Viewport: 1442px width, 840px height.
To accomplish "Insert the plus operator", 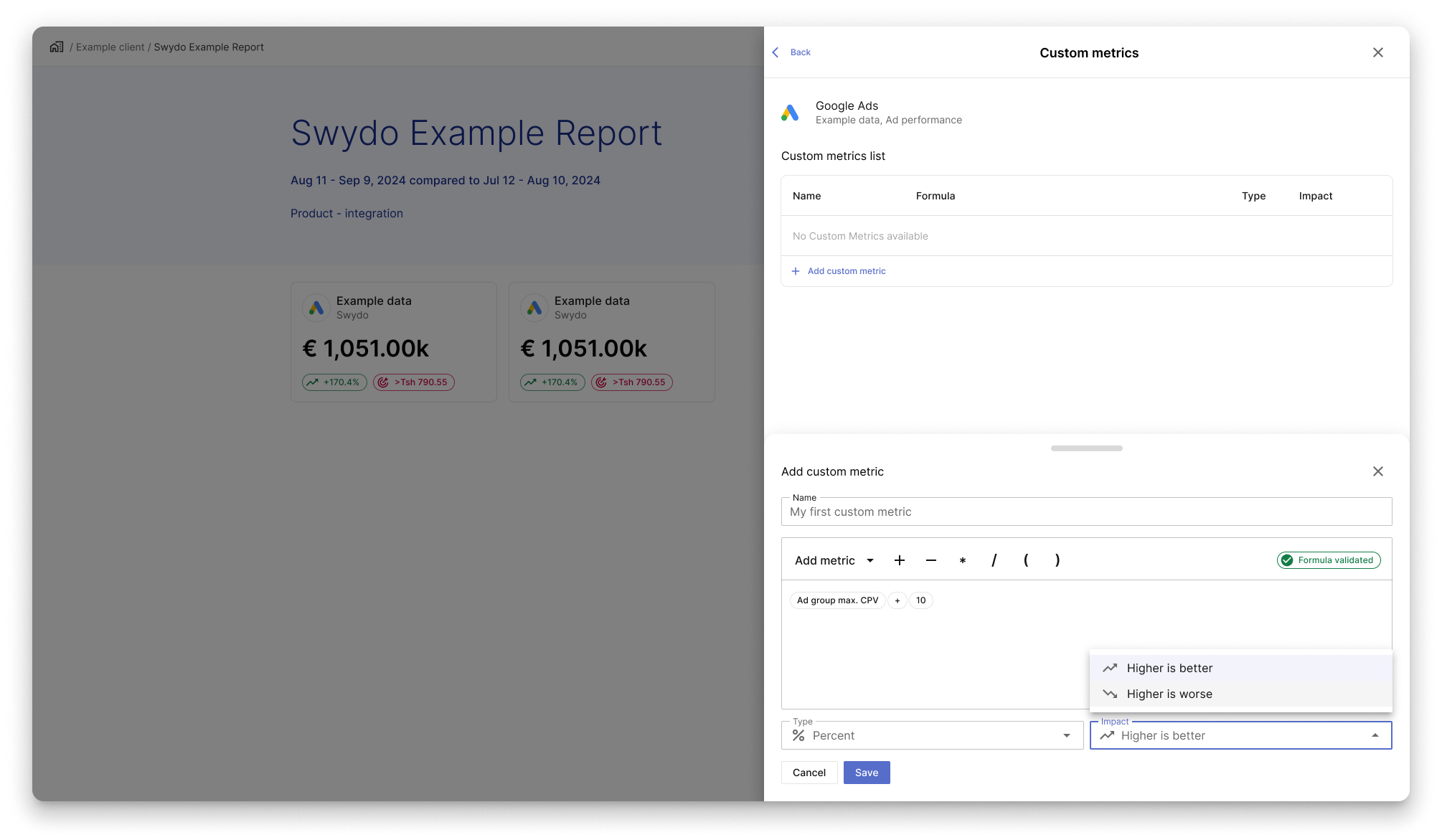I will click(x=900, y=560).
